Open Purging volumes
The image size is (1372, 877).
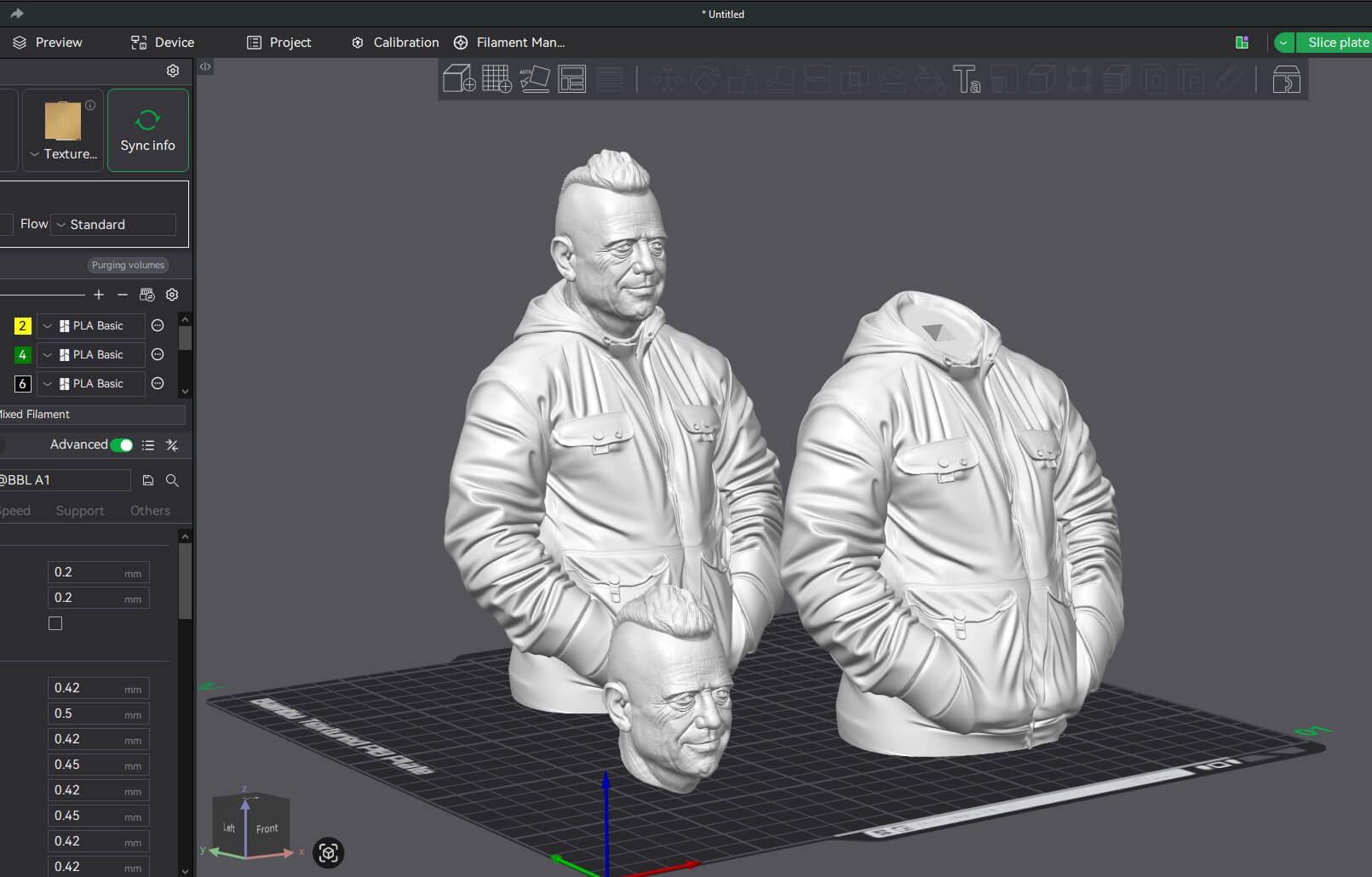pos(128,265)
